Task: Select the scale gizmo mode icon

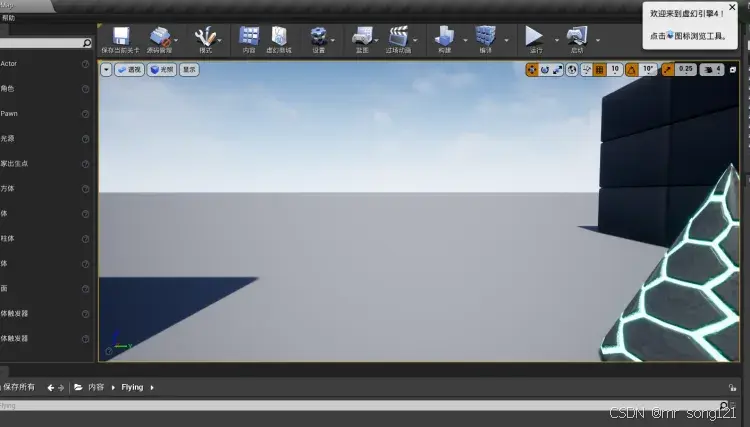Action: tap(557, 70)
